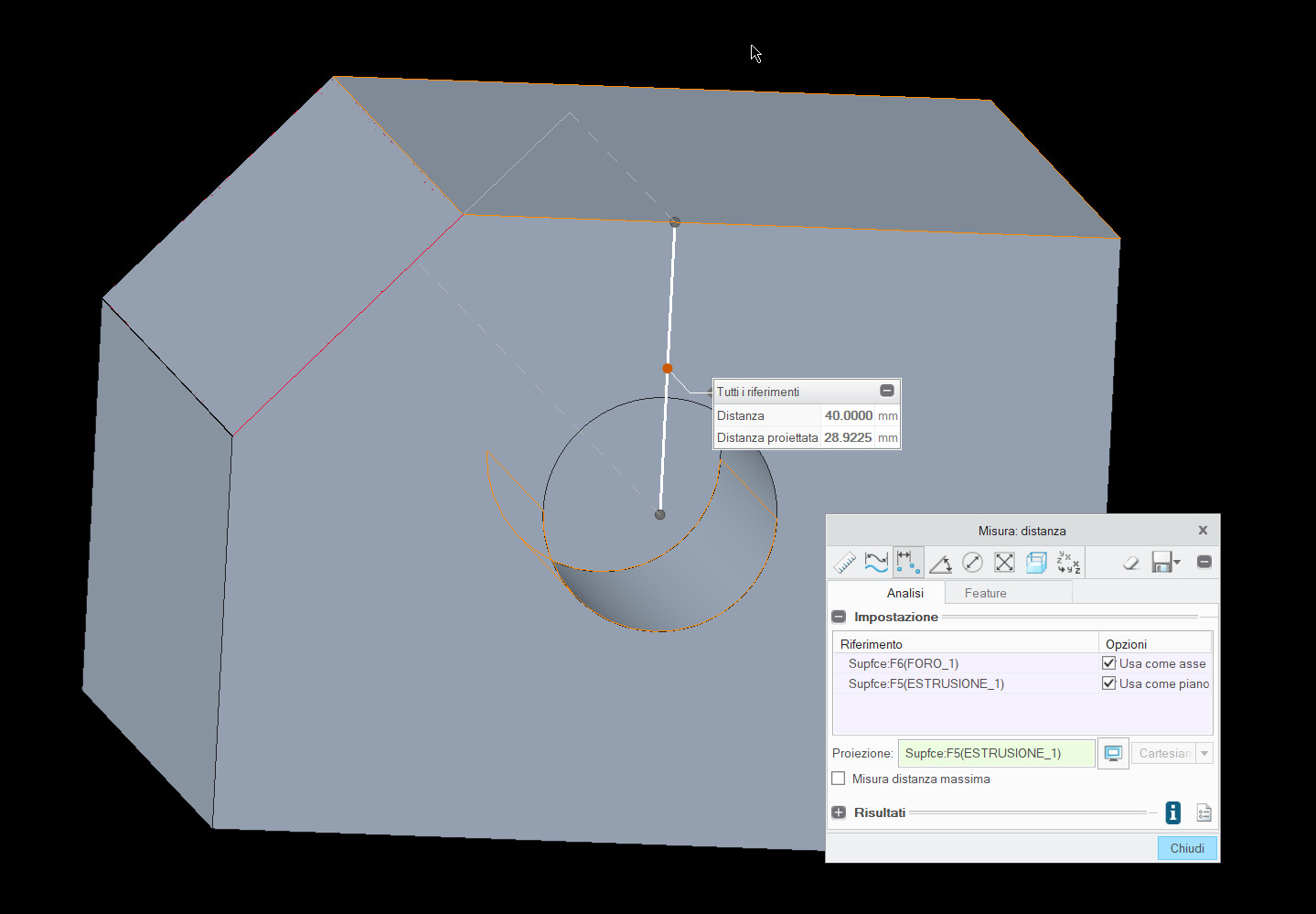Image resolution: width=1316 pixels, height=914 pixels.
Task: Click the report document icon beside Risultati
Action: pyautogui.click(x=1204, y=812)
